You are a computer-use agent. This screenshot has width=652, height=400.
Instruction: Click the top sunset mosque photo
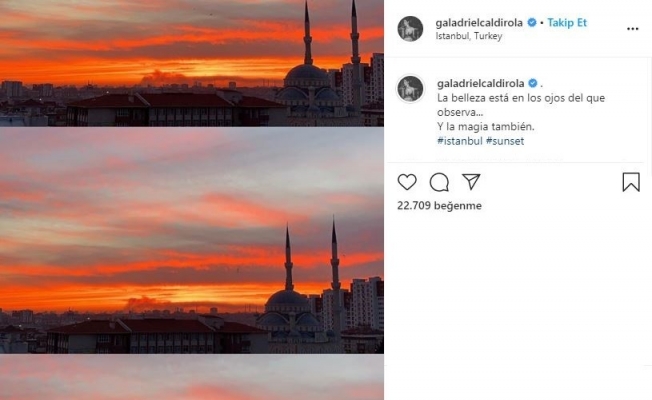(x=192, y=63)
